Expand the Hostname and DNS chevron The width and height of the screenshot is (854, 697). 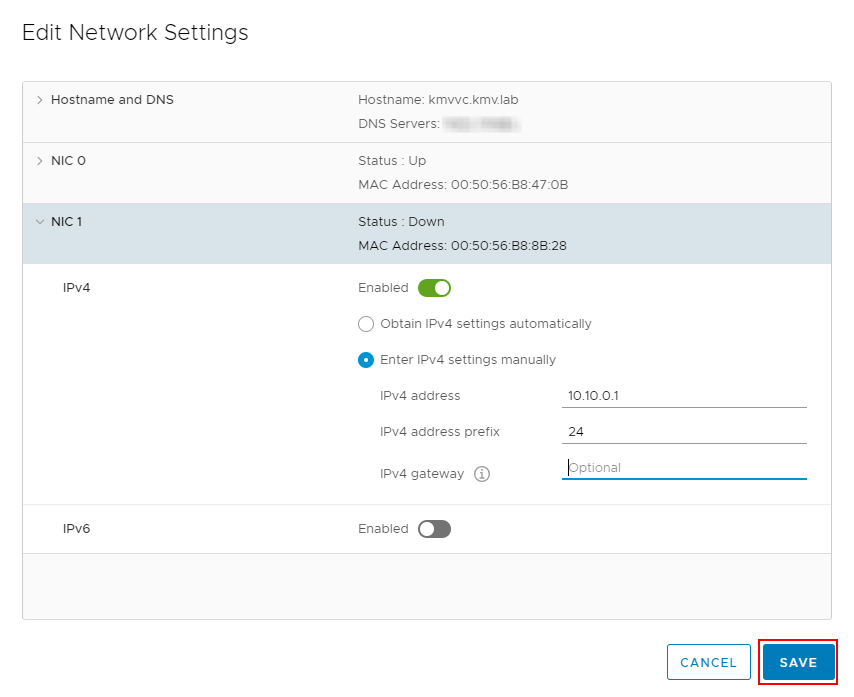click(x=40, y=100)
